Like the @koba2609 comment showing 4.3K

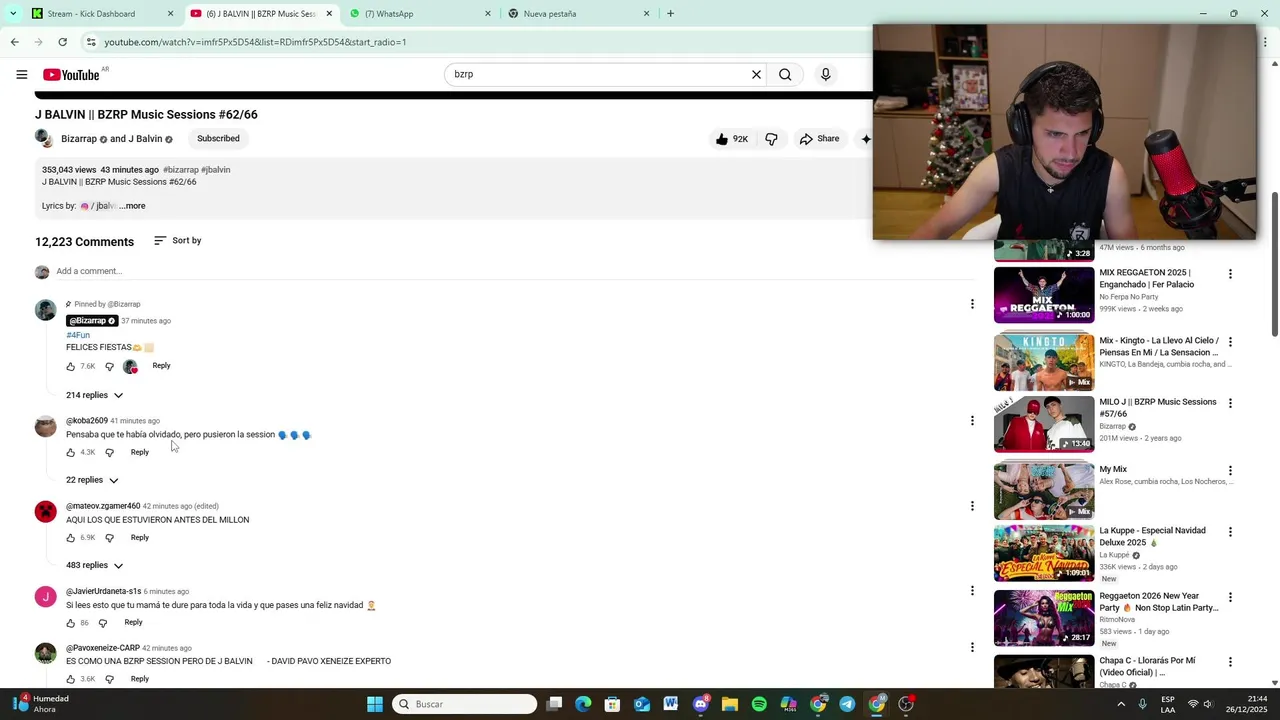tap(71, 453)
